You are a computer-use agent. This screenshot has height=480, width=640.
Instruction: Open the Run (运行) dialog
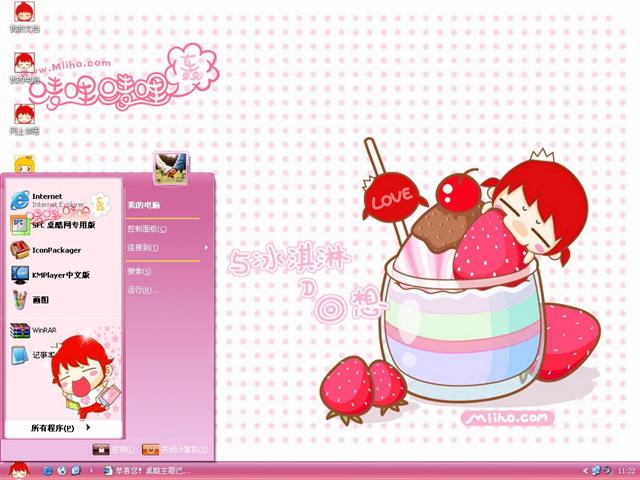click(143, 290)
